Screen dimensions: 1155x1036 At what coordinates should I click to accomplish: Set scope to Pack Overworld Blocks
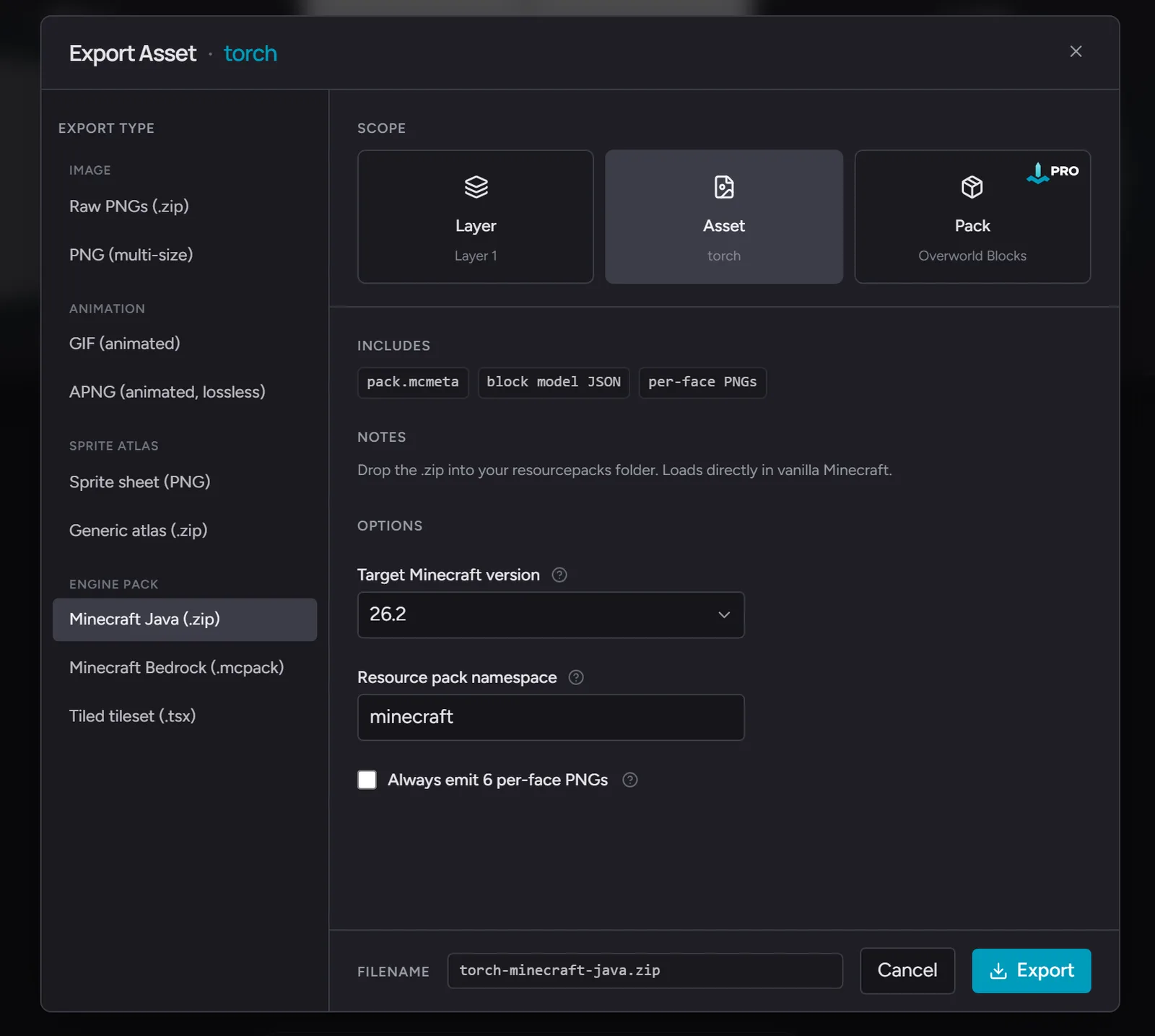tap(972, 217)
